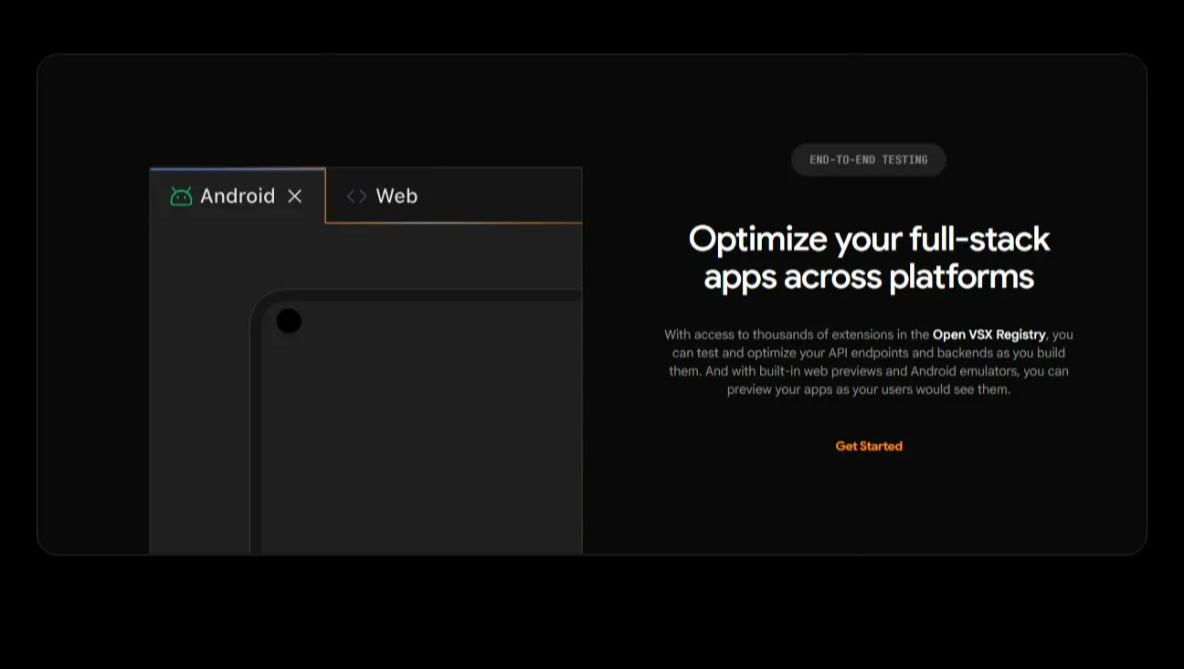Switch to the Web tab

pos(396,197)
